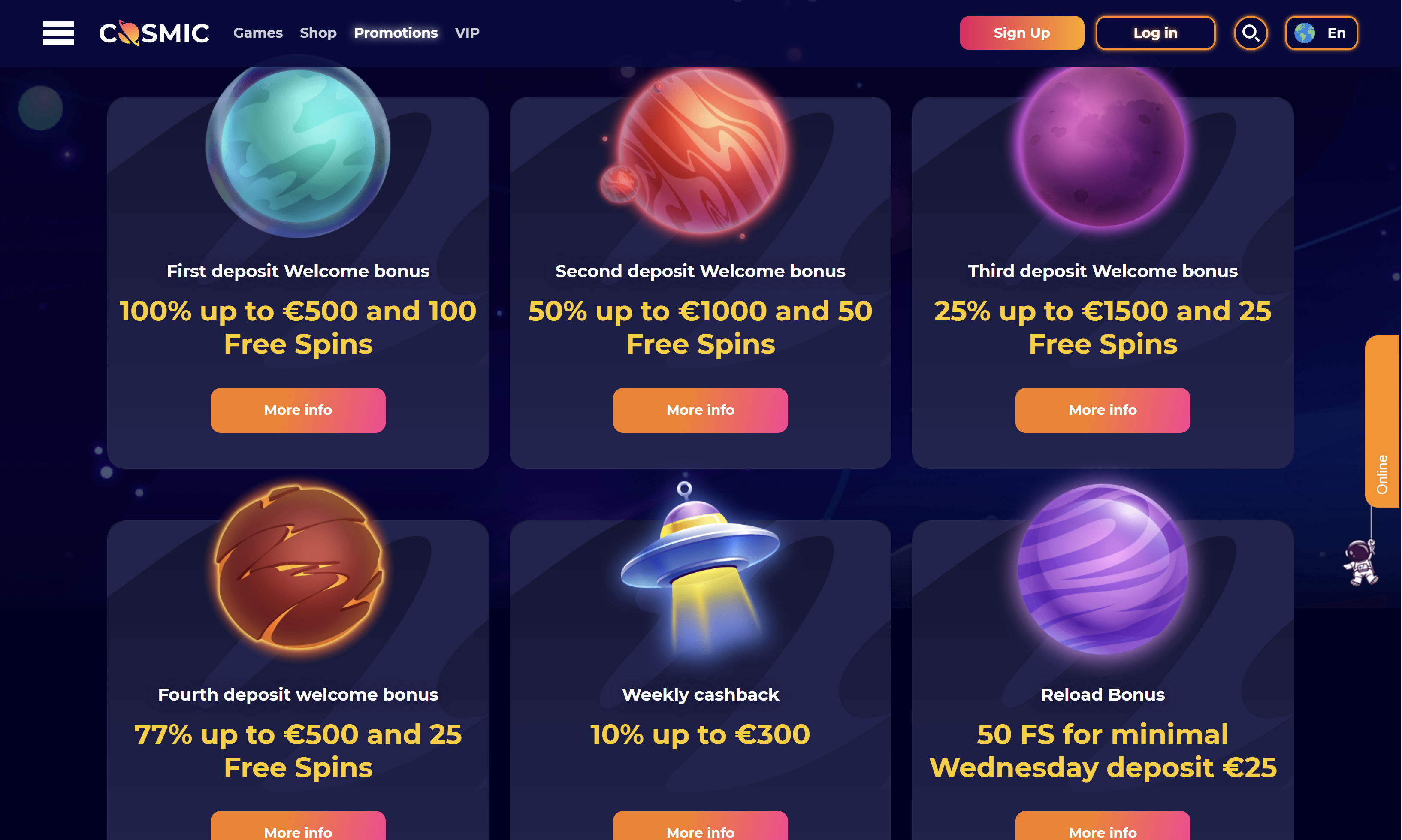Click the Log in button
The height and width of the screenshot is (840, 1402).
click(1155, 33)
